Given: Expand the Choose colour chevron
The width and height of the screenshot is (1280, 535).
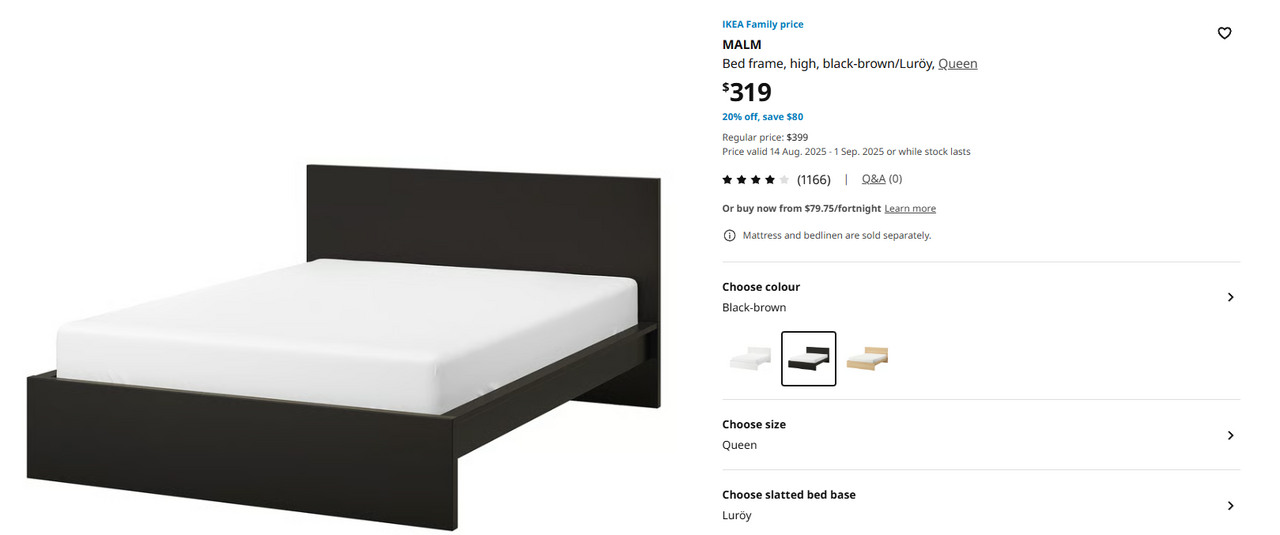Looking at the screenshot, I should click(x=1230, y=297).
